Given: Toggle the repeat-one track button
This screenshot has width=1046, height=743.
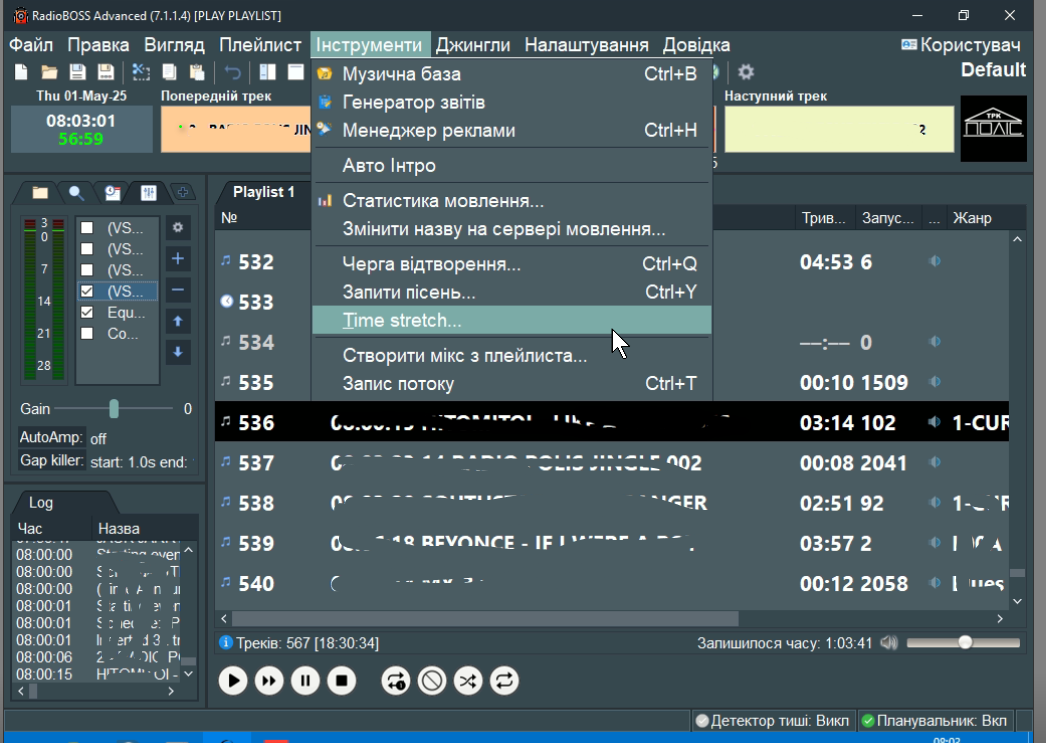Looking at the screenshot, I should point(396,681).
